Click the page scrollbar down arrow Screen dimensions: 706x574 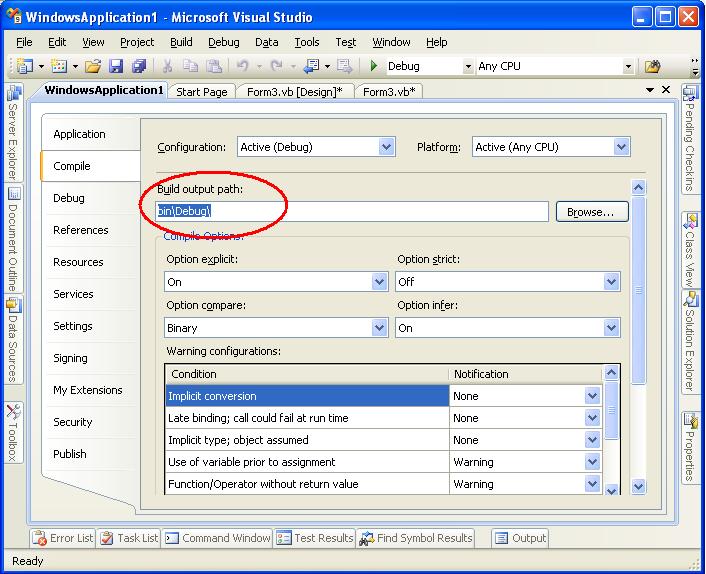pos(638,486)
